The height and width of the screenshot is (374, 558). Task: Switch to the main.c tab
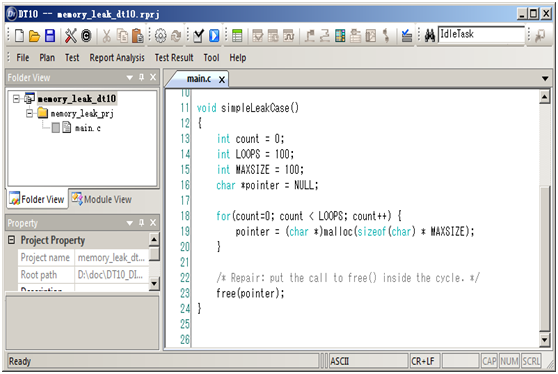(x=199, y=79)
